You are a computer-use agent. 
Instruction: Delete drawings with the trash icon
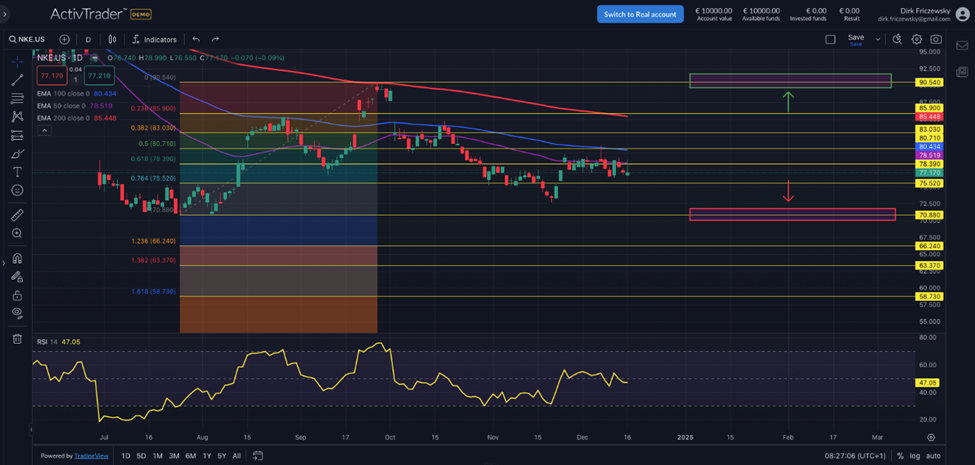(17, 339)
